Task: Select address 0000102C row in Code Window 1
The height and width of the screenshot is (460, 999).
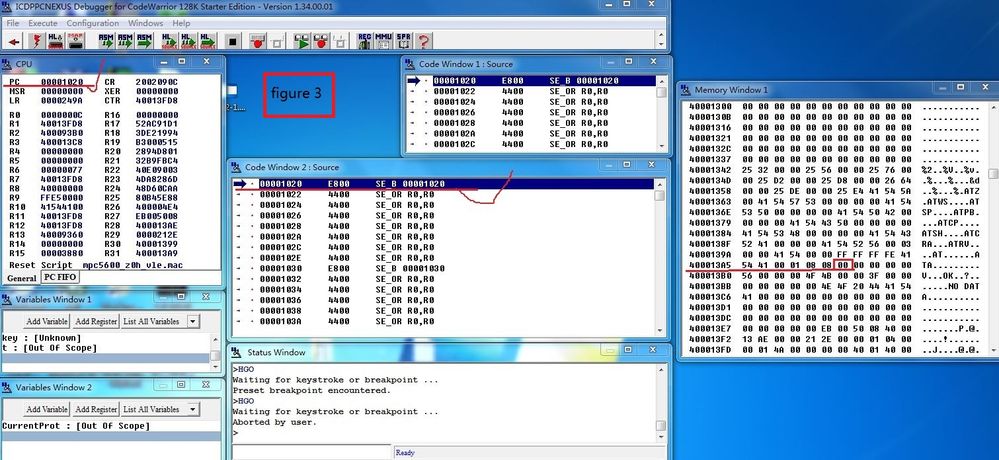Action: 531,144
